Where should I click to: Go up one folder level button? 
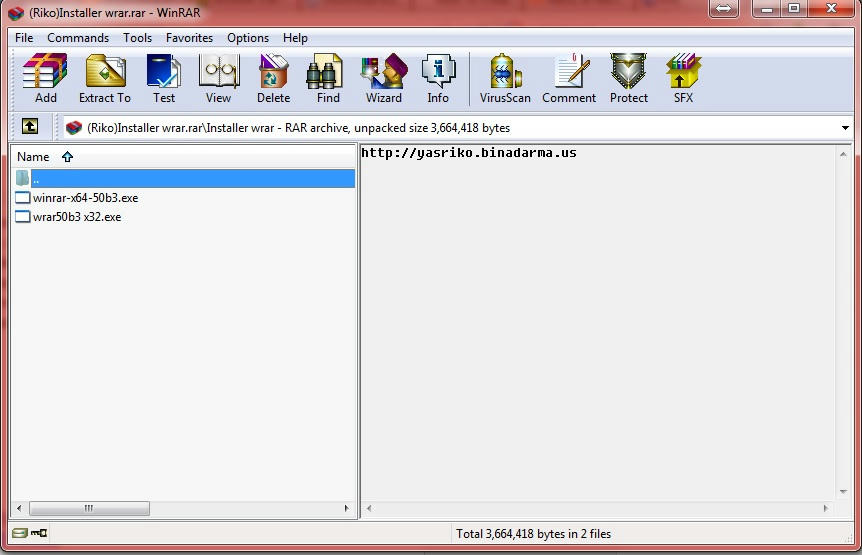[30, 127]
